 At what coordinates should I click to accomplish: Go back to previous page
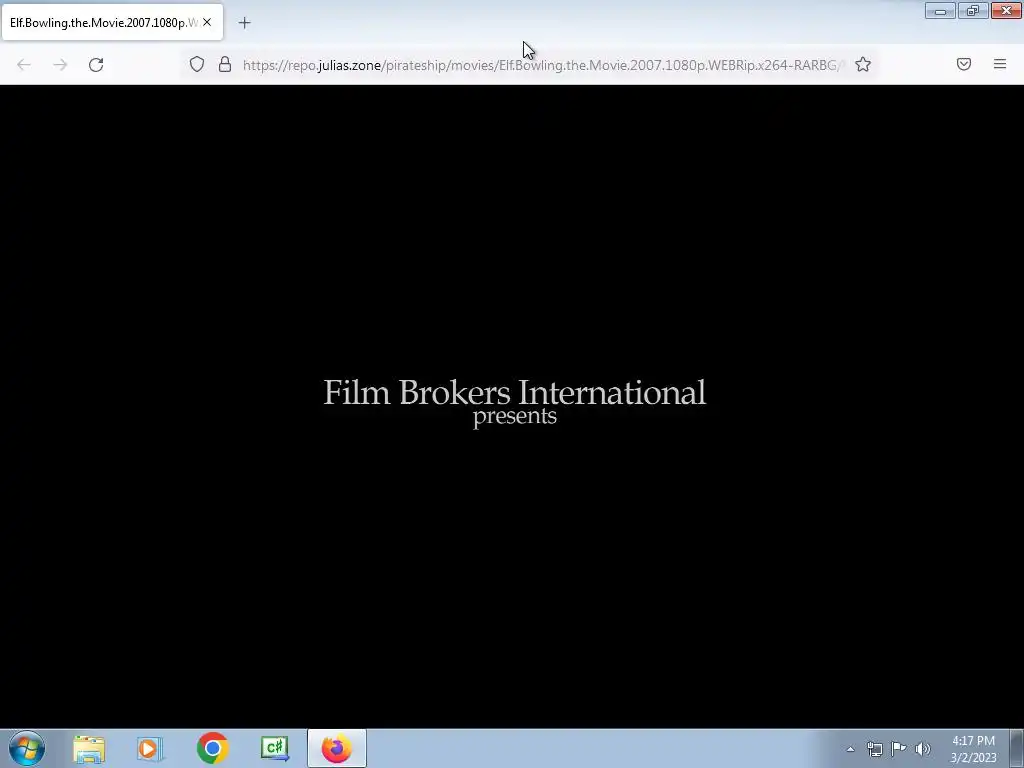[24, 65]
